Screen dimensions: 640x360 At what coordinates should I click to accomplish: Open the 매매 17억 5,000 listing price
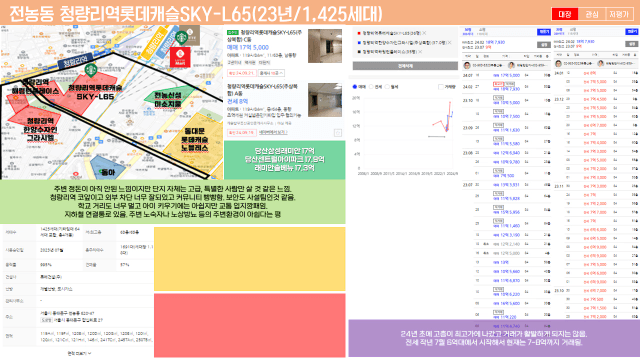(x=248, y=47)
